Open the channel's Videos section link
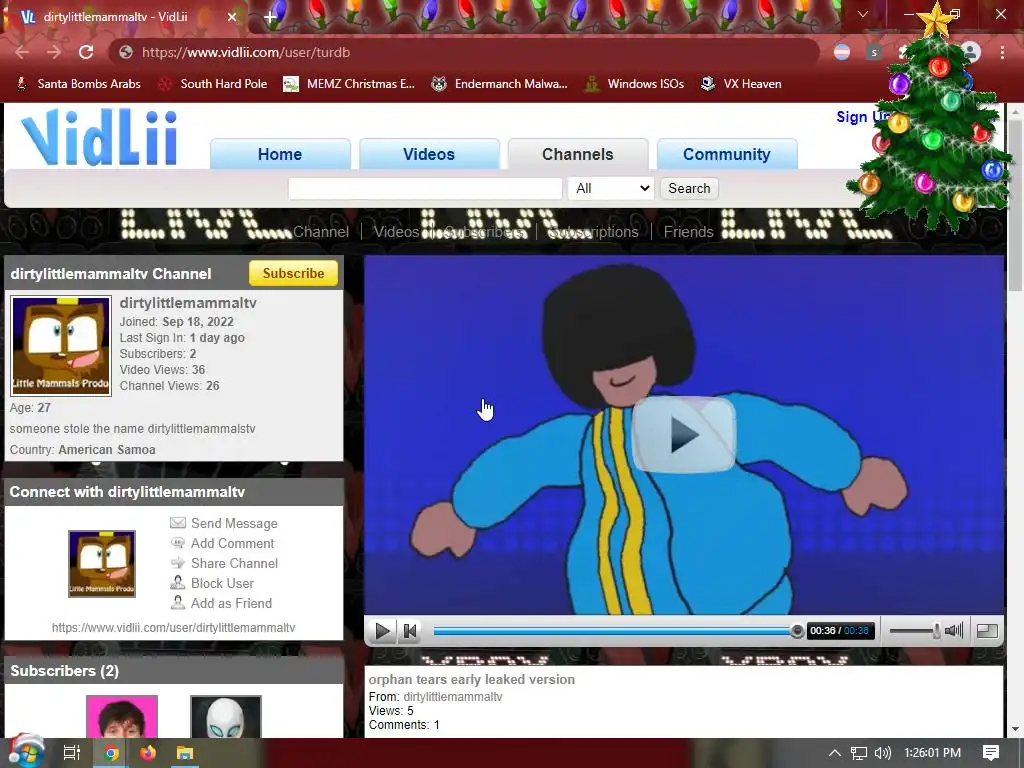Viewport: 1024px width, 768px height. point(396,232)
